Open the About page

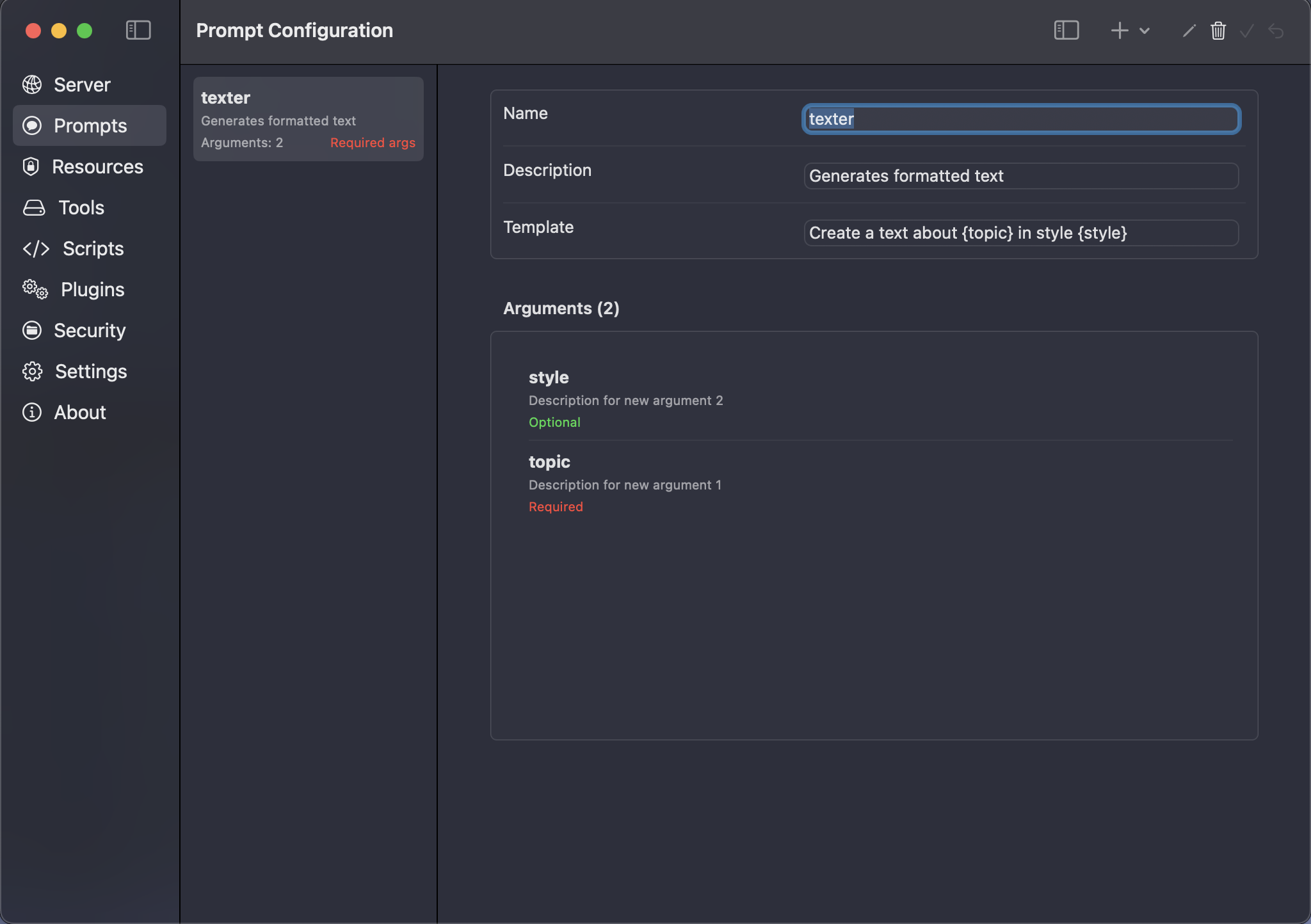click(x=79, y=412)
